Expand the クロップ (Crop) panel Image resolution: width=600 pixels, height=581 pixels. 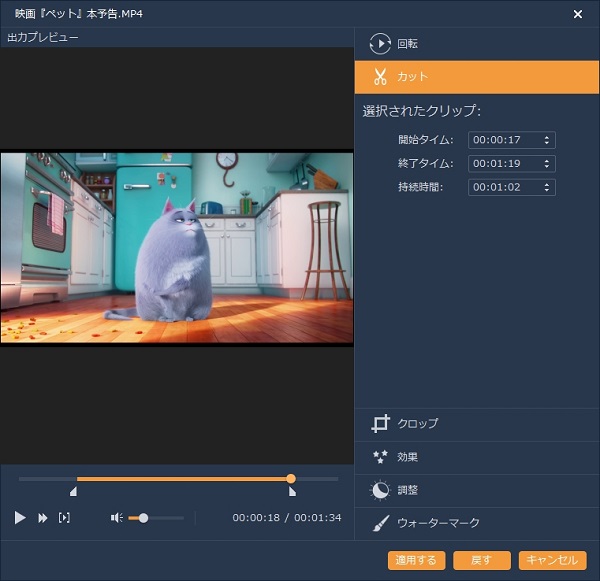pyautogui.click(x=476, y=424)
